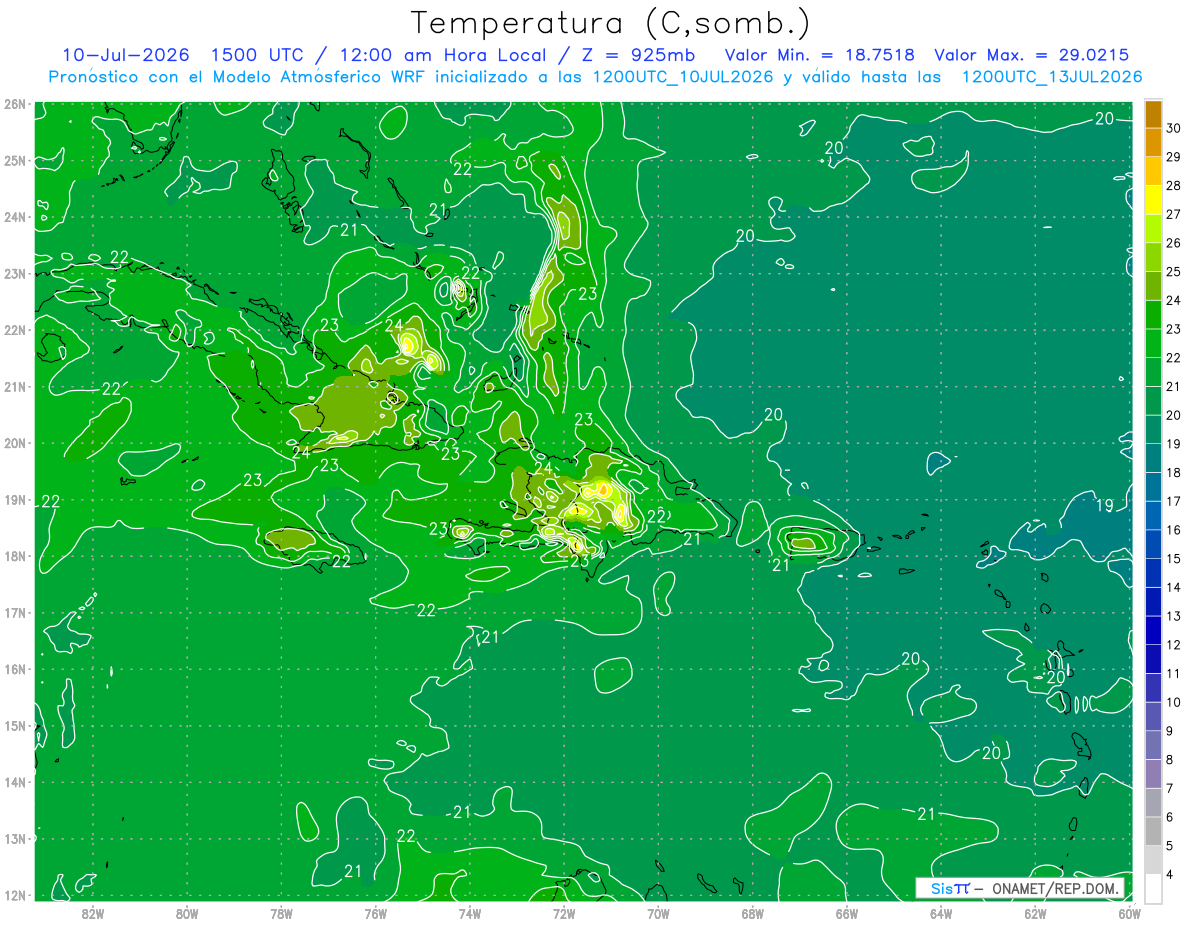Click the color bar label "10"
This screenshot has height=927, width=1200.
[1174, 703]
